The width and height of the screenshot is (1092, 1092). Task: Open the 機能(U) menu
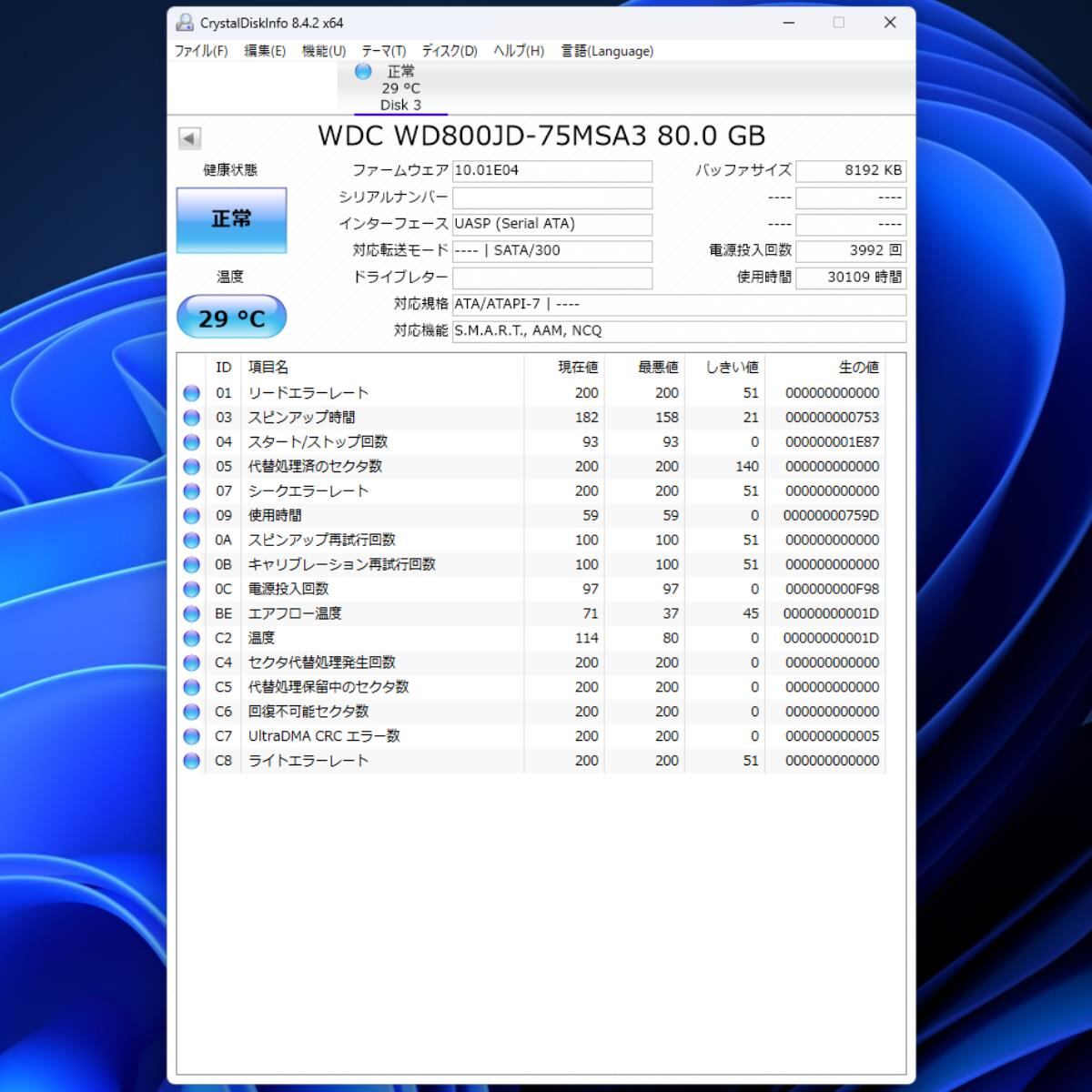click(324, 51)
